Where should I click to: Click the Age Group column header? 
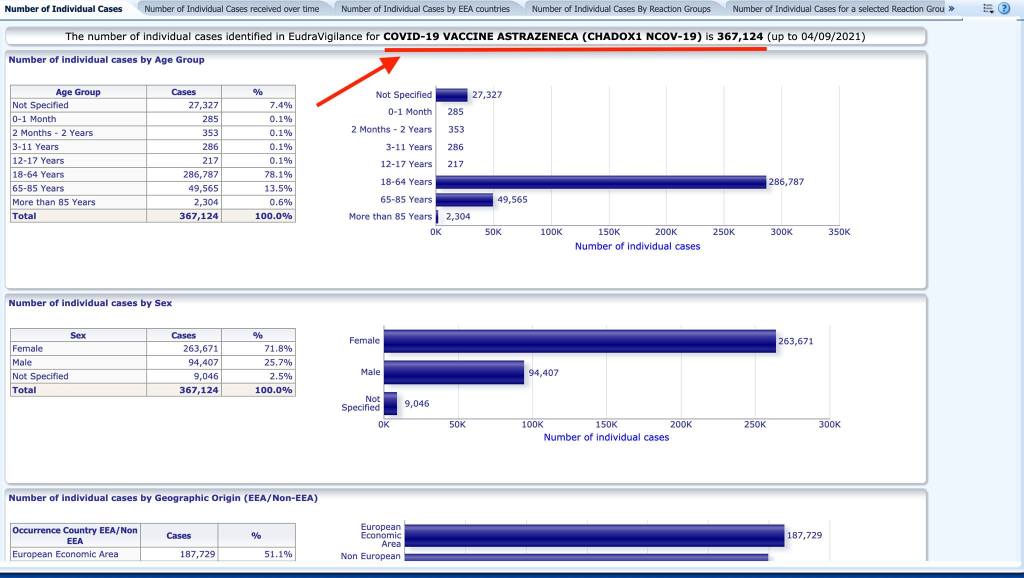click(77, 92)
